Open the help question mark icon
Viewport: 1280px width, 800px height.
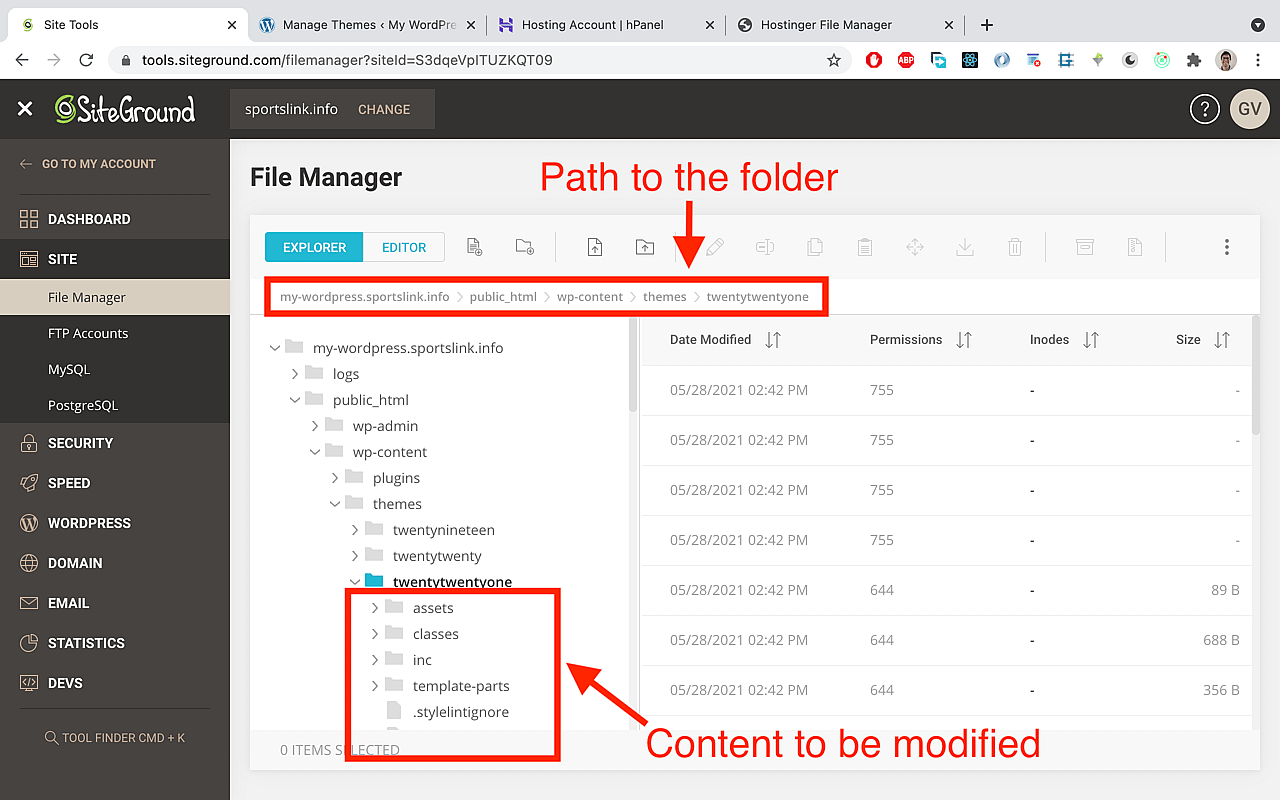[x=1204, y=108]
